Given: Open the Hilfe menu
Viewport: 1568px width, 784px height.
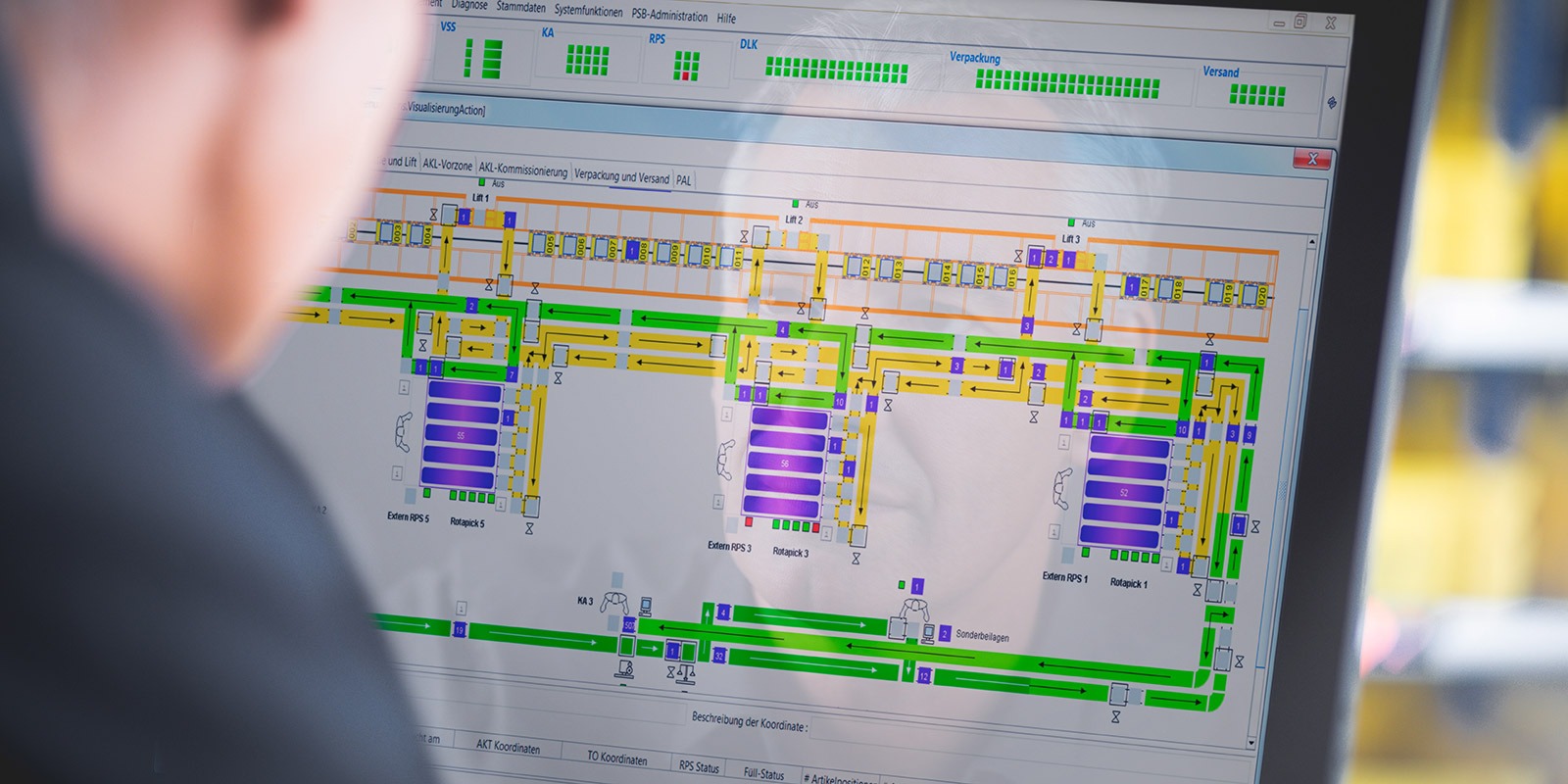Looking at the screenshot, I should click(x=726, y=18).
